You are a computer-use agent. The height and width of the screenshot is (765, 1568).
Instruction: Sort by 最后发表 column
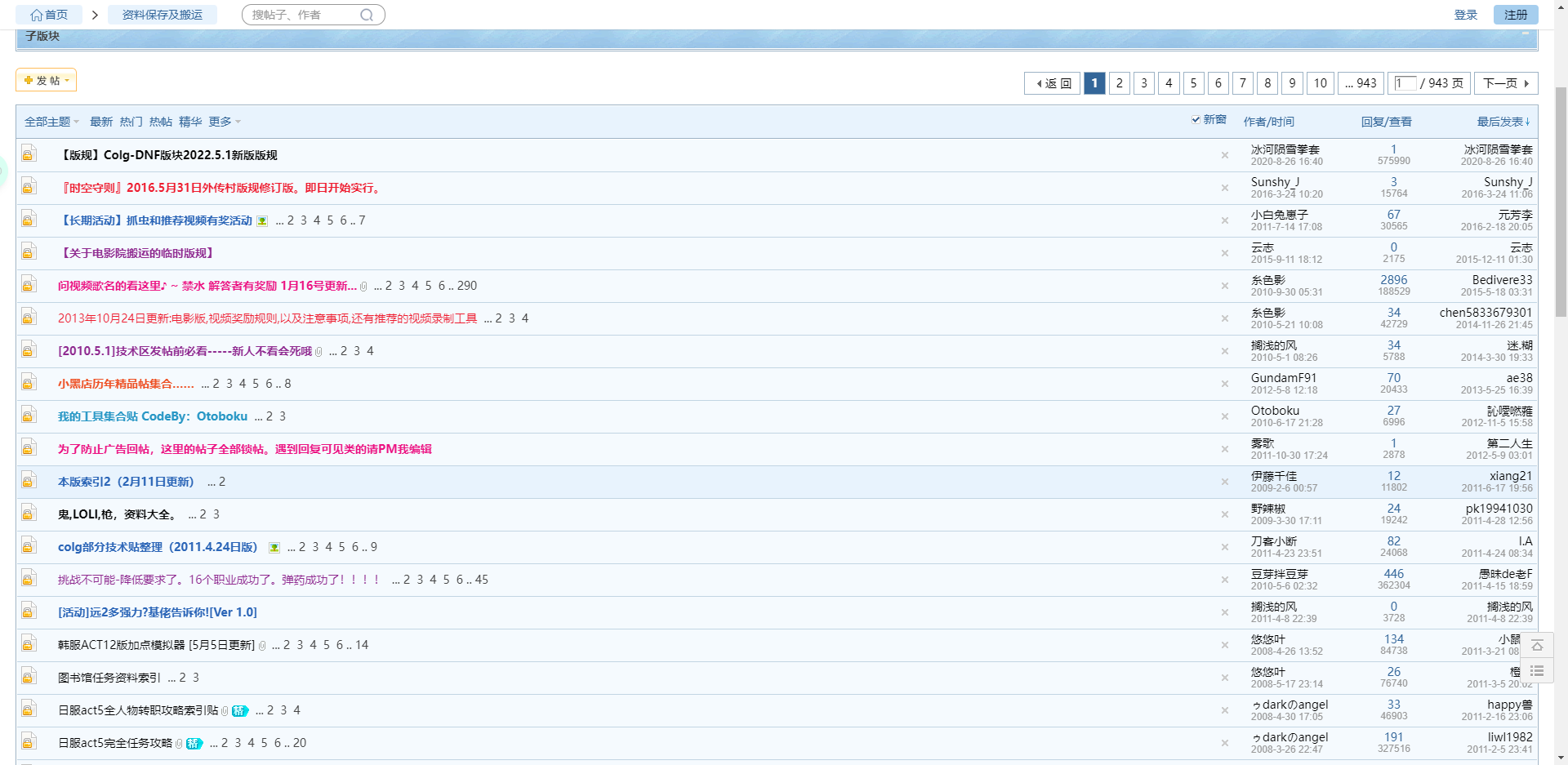1503,122
